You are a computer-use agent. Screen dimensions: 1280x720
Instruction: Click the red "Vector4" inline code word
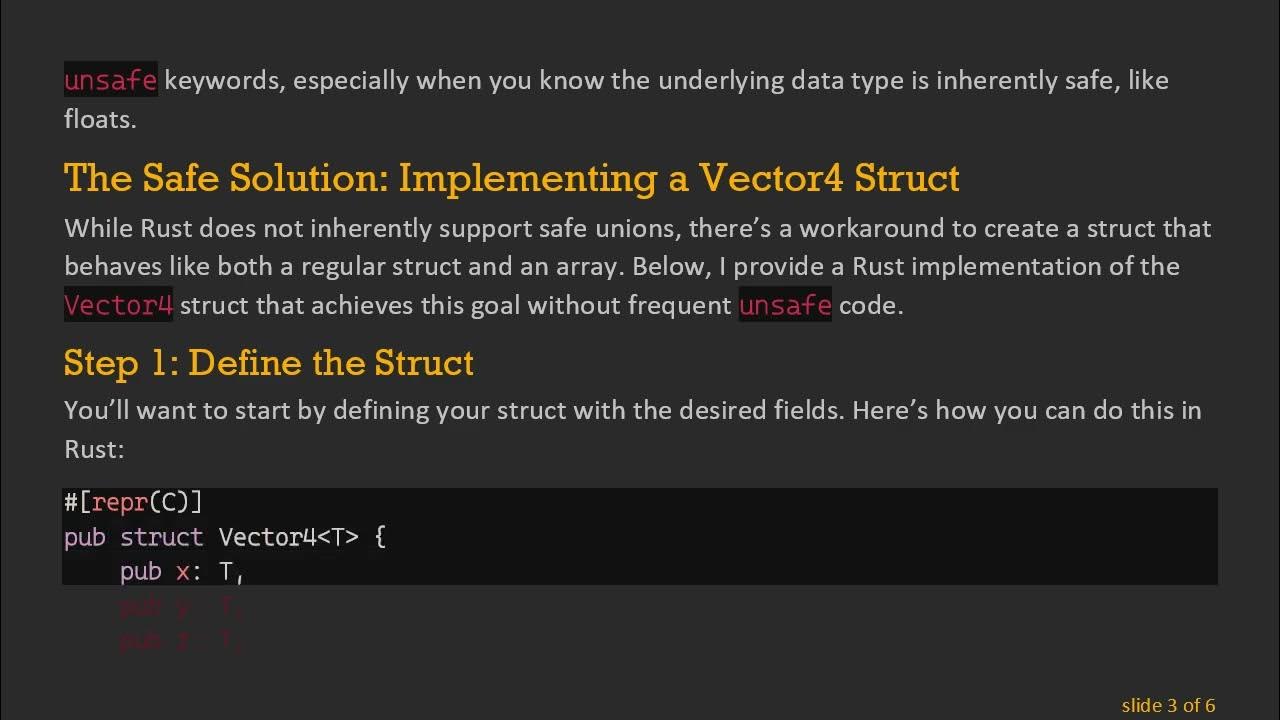click(118, 305)
